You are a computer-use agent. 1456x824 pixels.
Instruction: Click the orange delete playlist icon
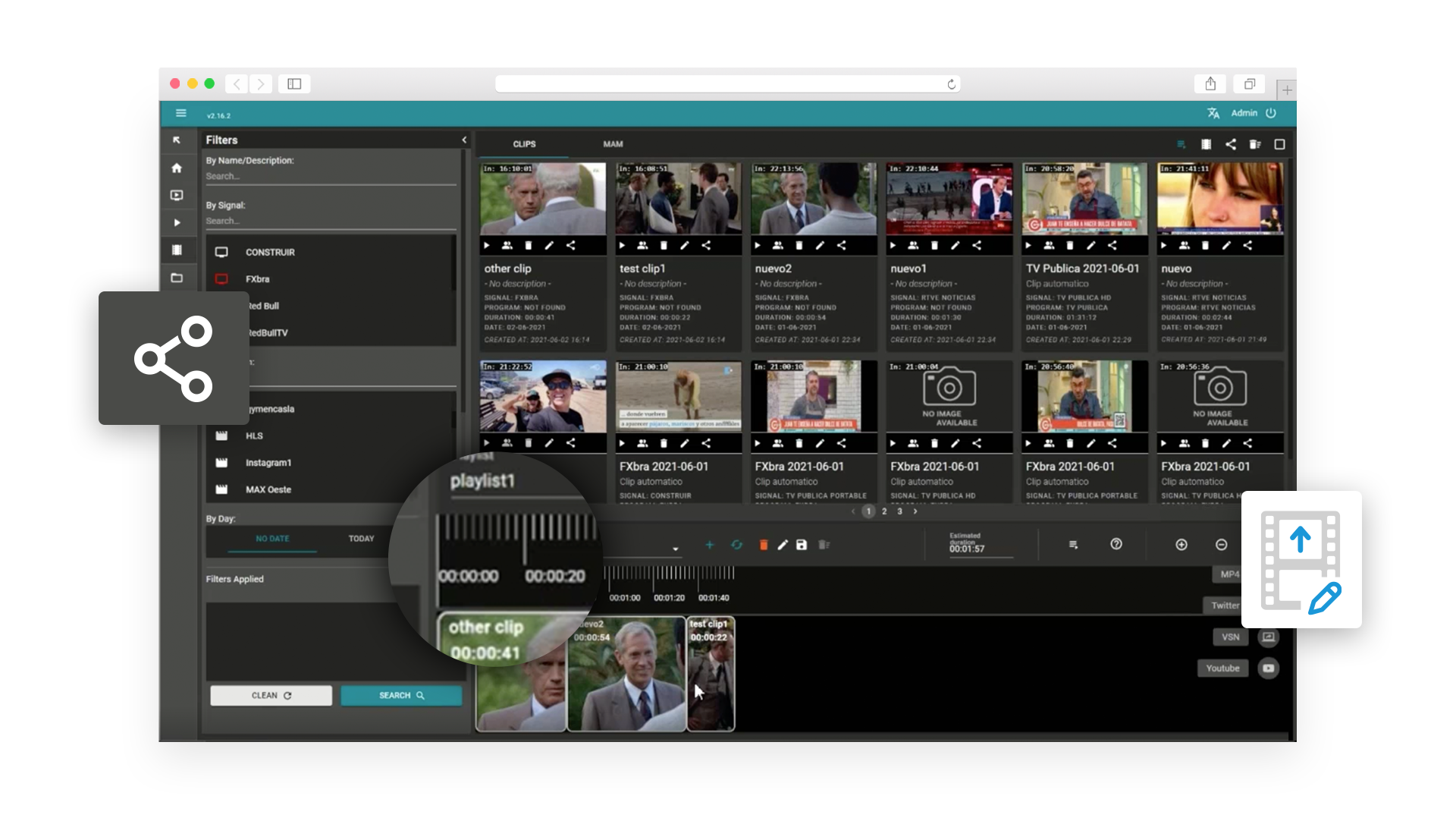point(764,545)
